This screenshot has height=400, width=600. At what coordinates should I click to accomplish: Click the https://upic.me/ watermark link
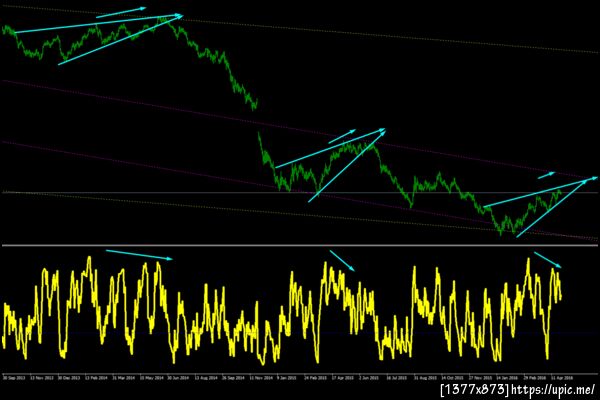(553, 390)
